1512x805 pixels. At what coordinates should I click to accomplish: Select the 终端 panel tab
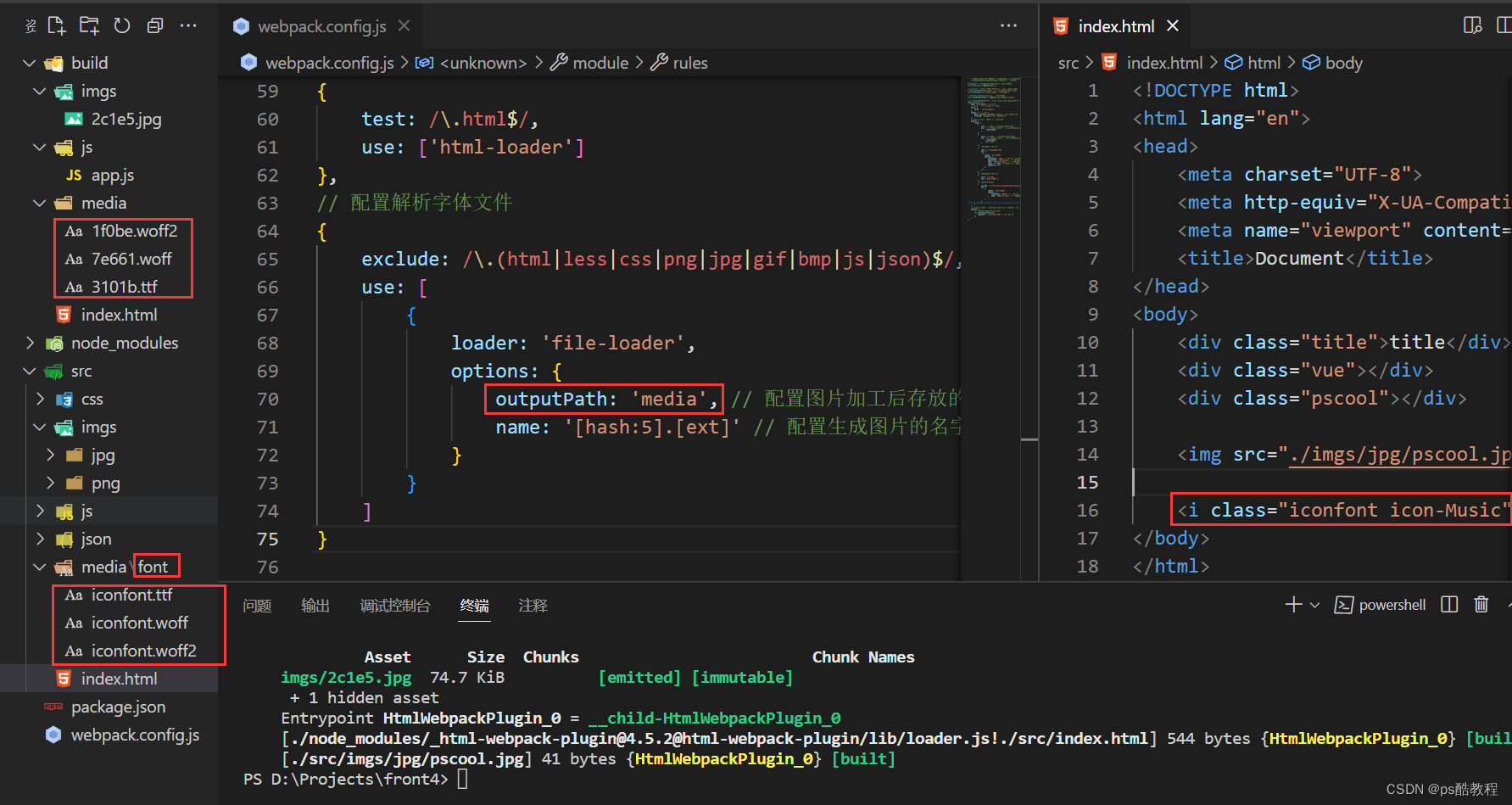coord(474,606)
